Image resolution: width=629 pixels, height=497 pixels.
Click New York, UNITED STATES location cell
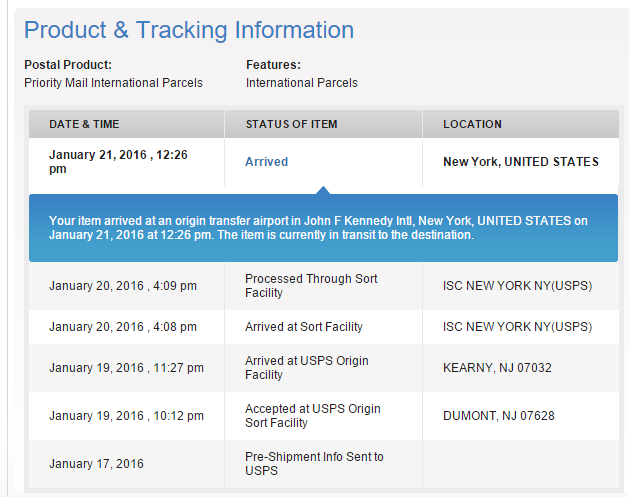(x=521, y=162)
